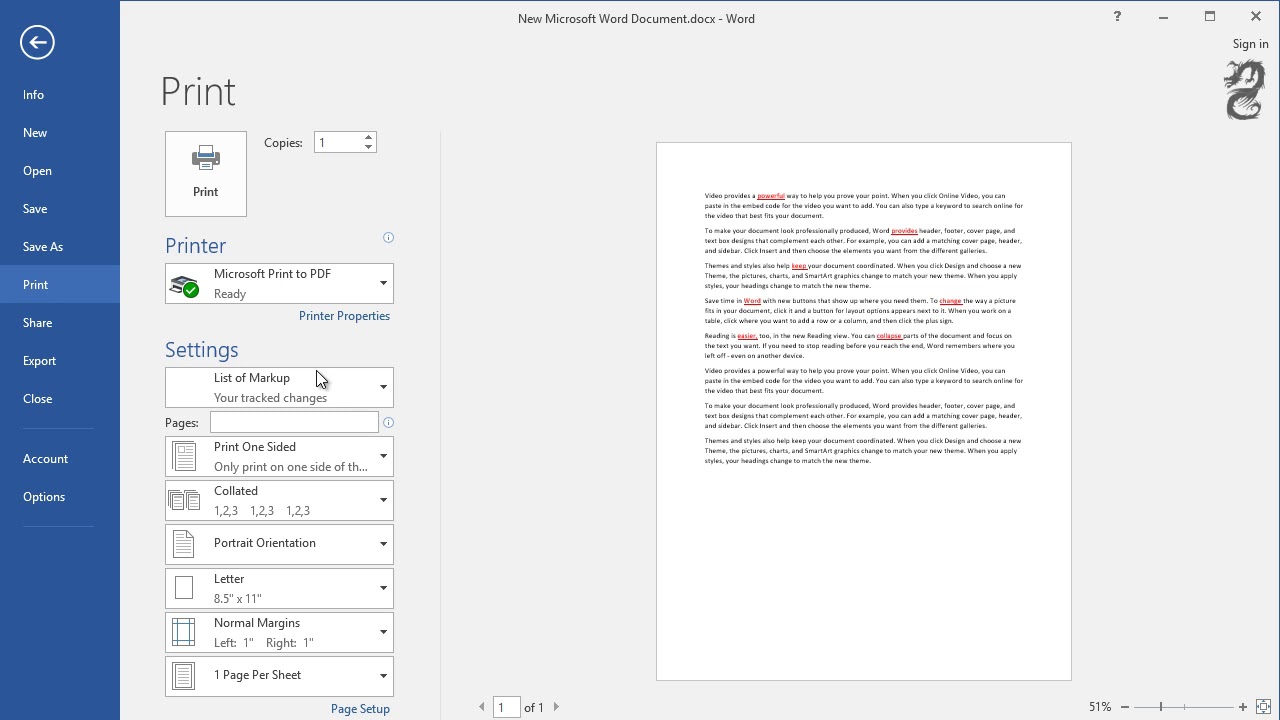Open Options in the sidebar
The width and height of the screenshot is (1280, 720).
[60, 497]
